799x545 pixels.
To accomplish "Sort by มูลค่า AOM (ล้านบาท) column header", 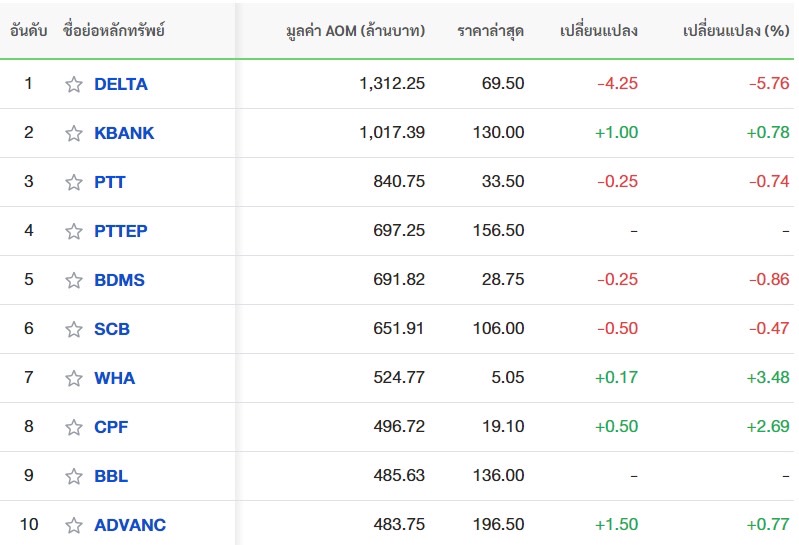I will [x=354, y=31].
